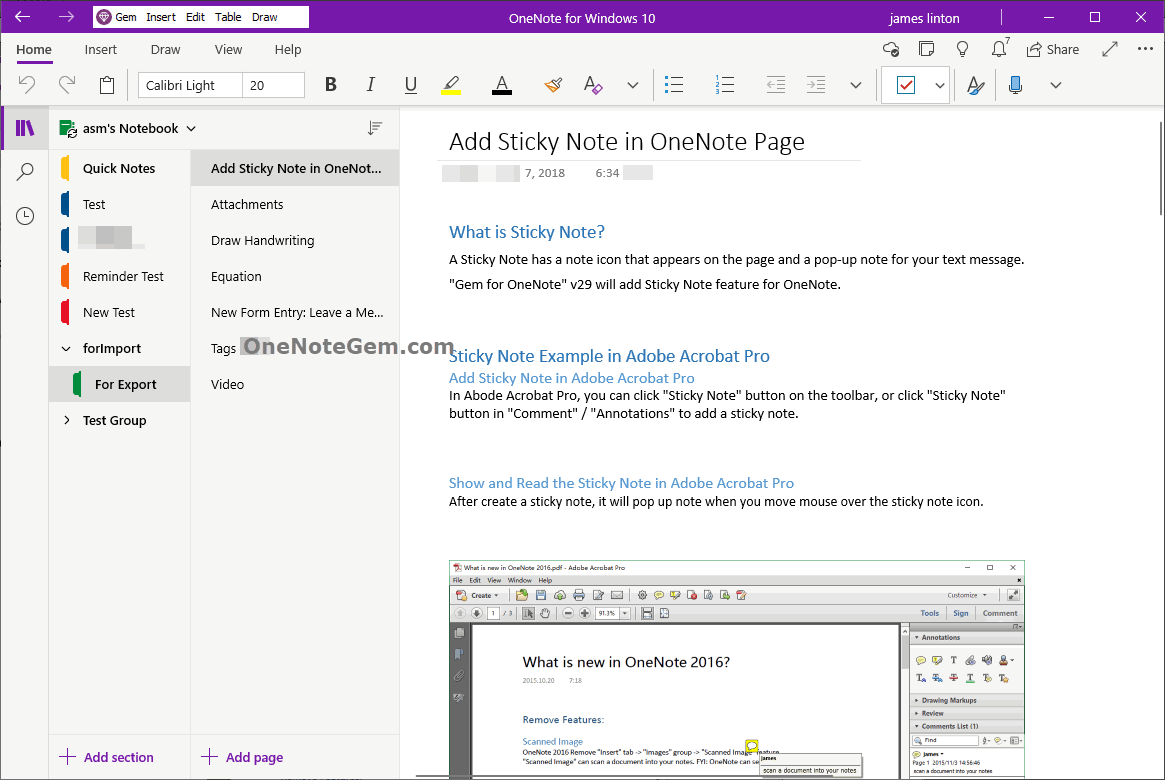1165x780 pixels.
Task: Toggle Underline formatting
Action: click(x=410, y=85)
